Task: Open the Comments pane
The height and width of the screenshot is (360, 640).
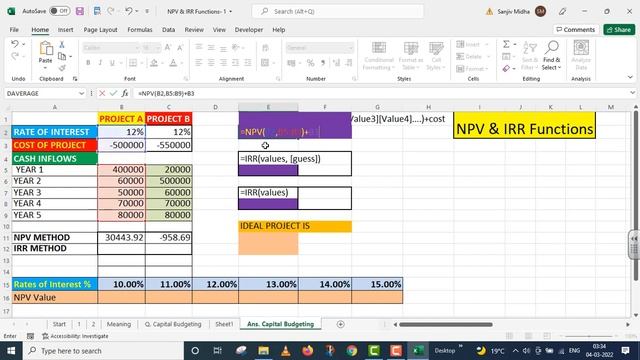Action: tap(576, 29)
